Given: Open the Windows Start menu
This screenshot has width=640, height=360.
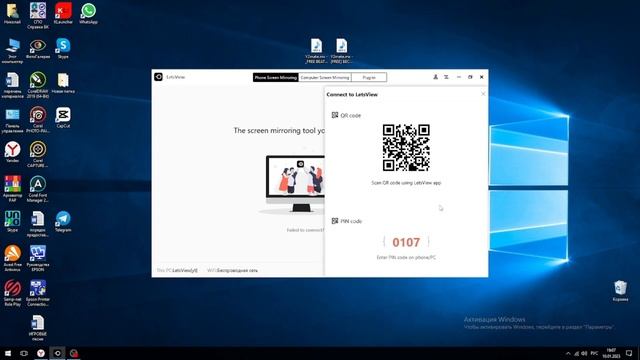Looking at the screenshot, I should tap(8, 353).
